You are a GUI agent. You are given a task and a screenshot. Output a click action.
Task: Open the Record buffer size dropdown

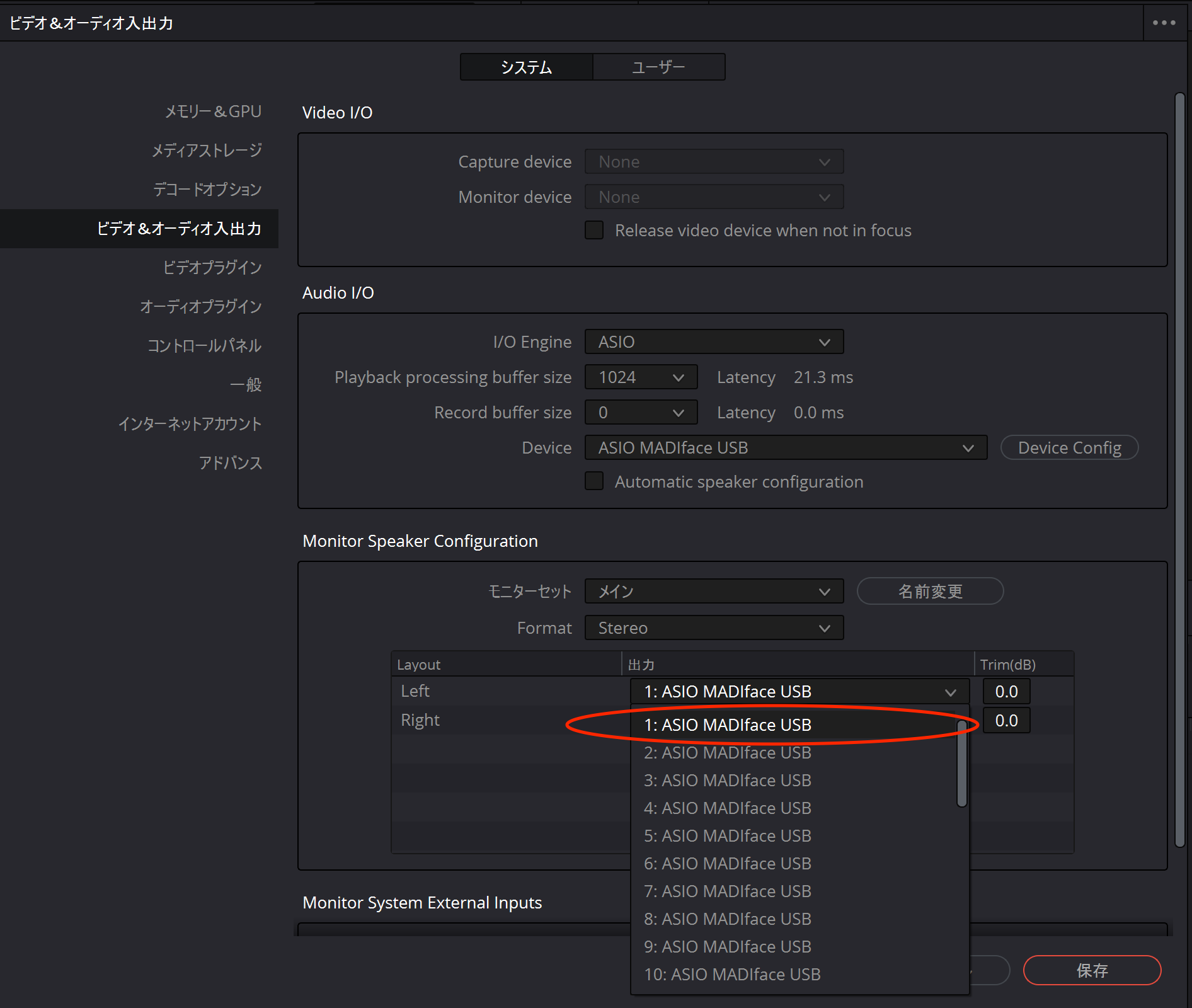[x=640, y=412]
